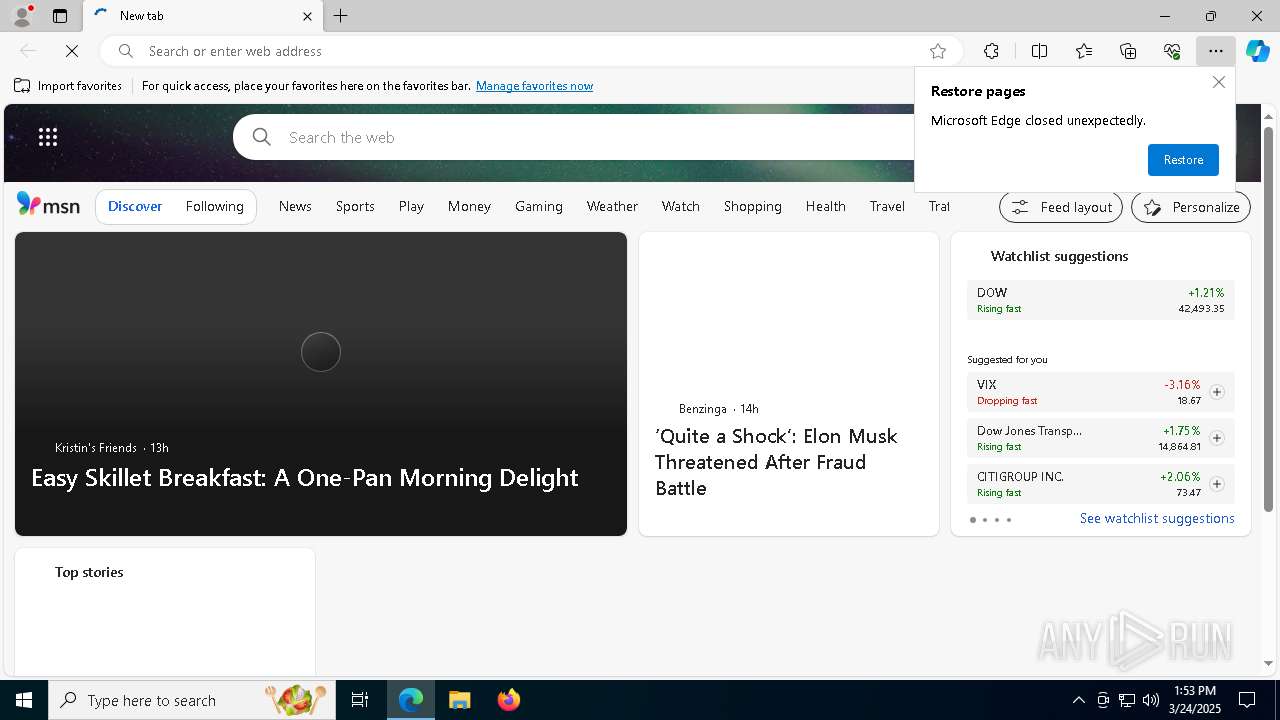Open the notification center icon
The height and width of the screenshot is (720, 1280).
tap(1247, 700)
